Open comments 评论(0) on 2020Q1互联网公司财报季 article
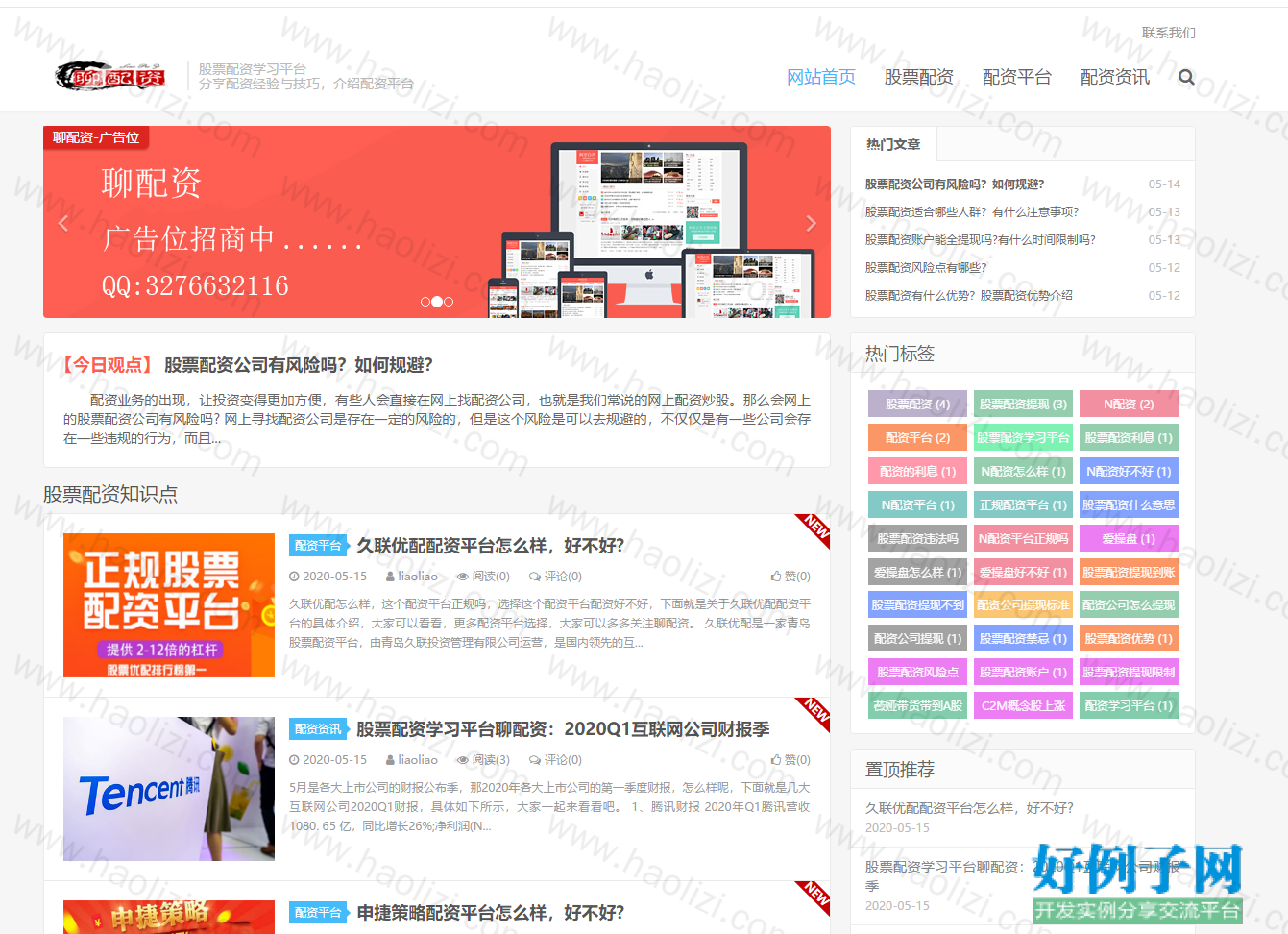 pos(555,760)
